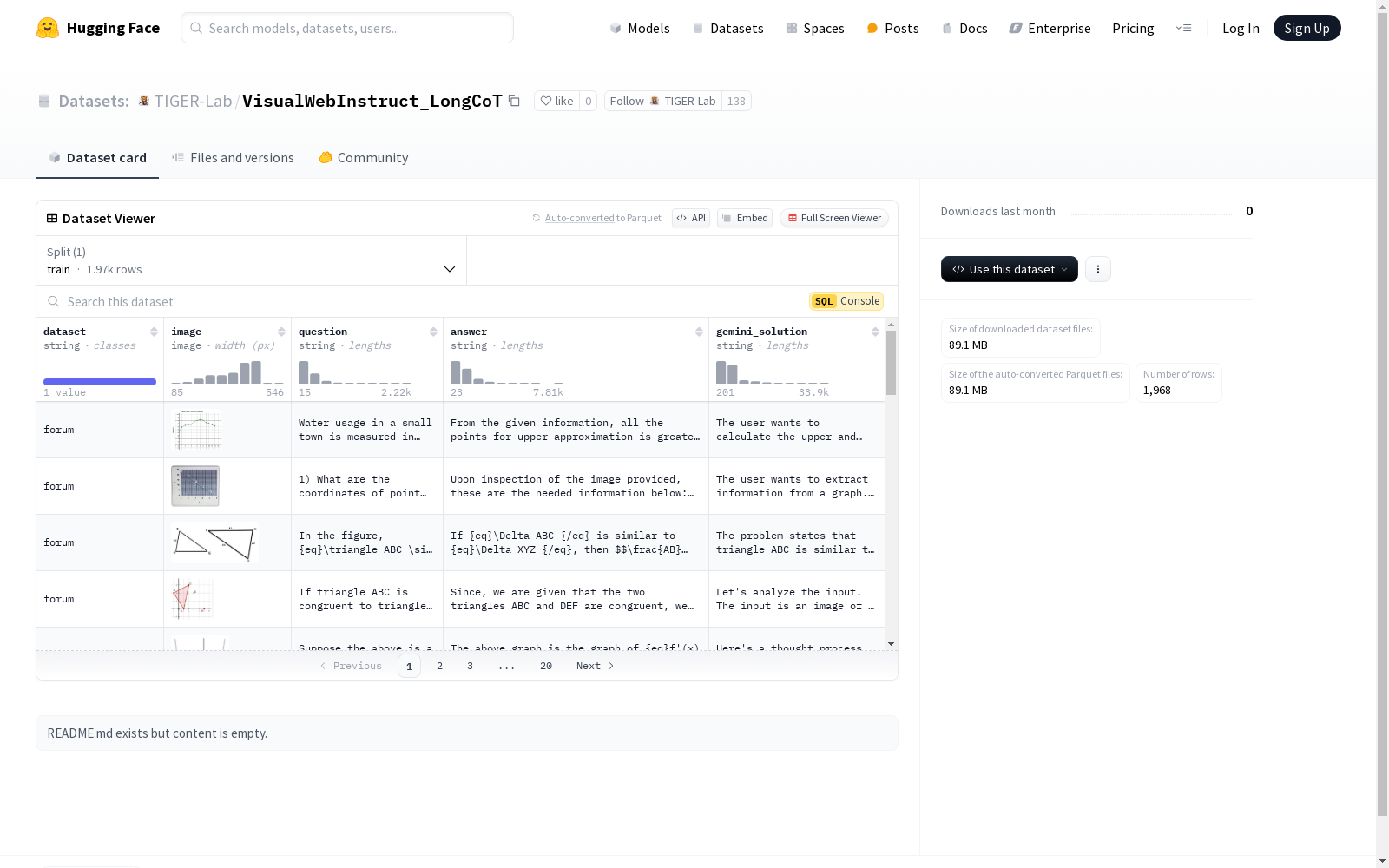Open Posts in top navigation
The image size is (1389, 868).
tap(892, 28)
